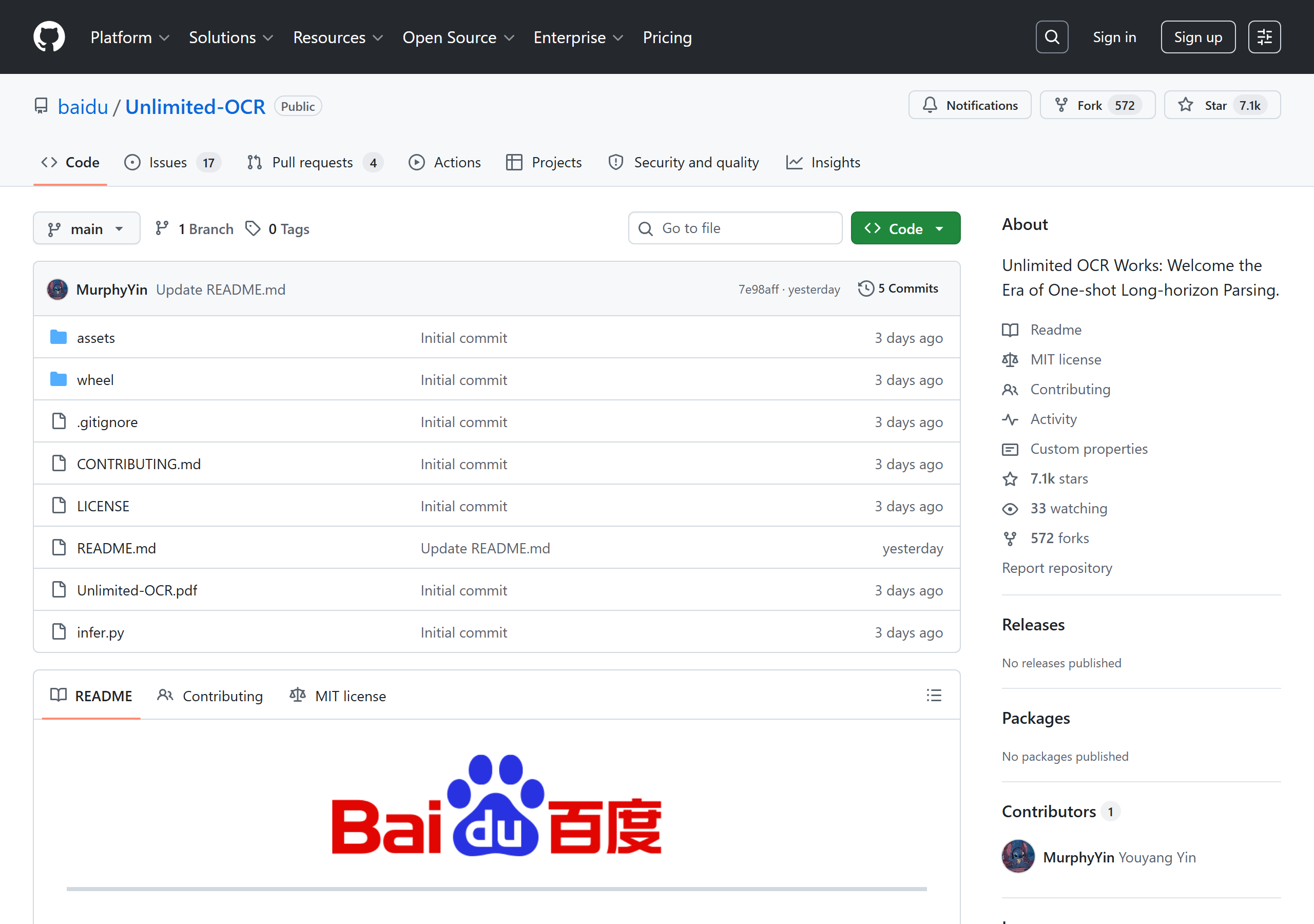Image resolution: width=1314 pixels, height=924 pixels.
Task: Open Unlimited-OCR repository title link
Action: click(195, 106)
